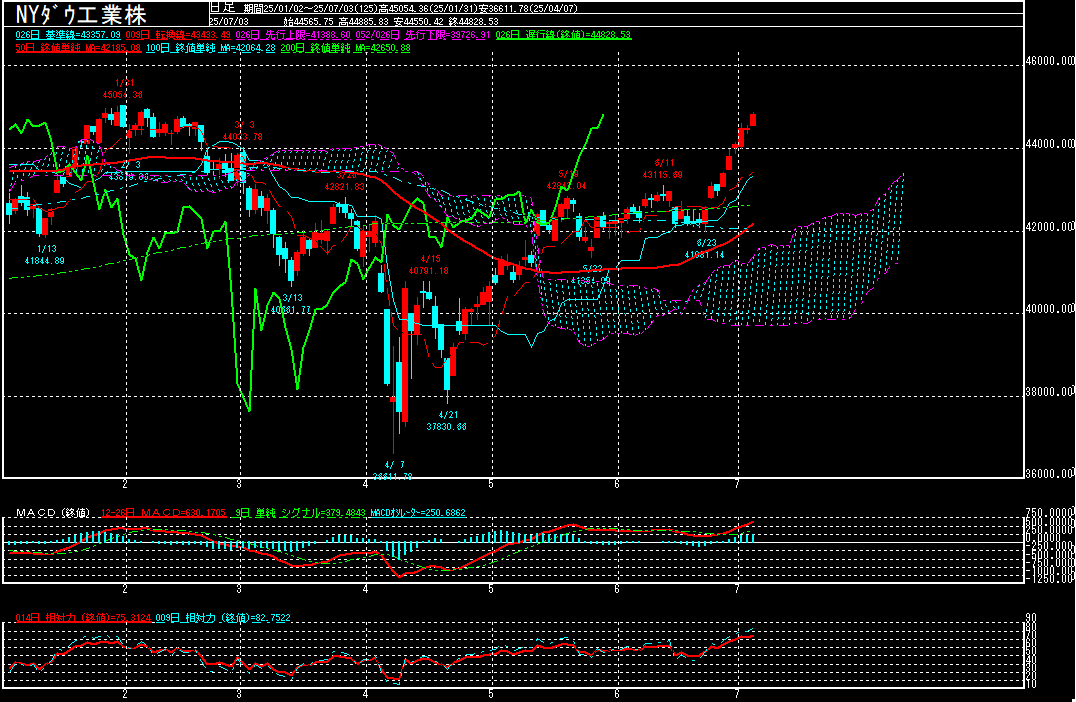
Task: Click the 5/19 peak label on chart
Action: click(567, 180)
